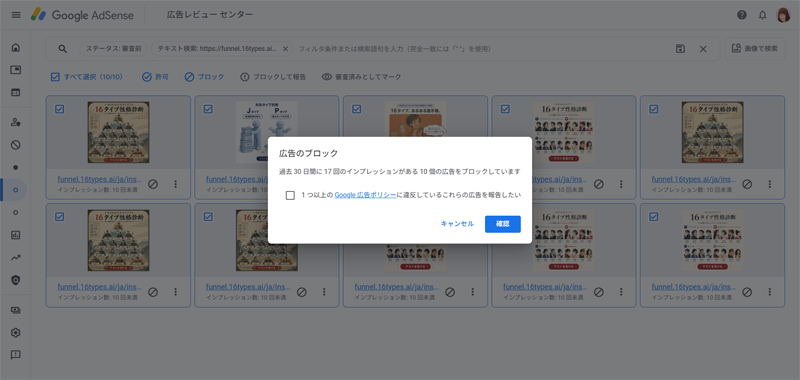Check the Google 広告ポリシー report checkbox

[290, 195]
